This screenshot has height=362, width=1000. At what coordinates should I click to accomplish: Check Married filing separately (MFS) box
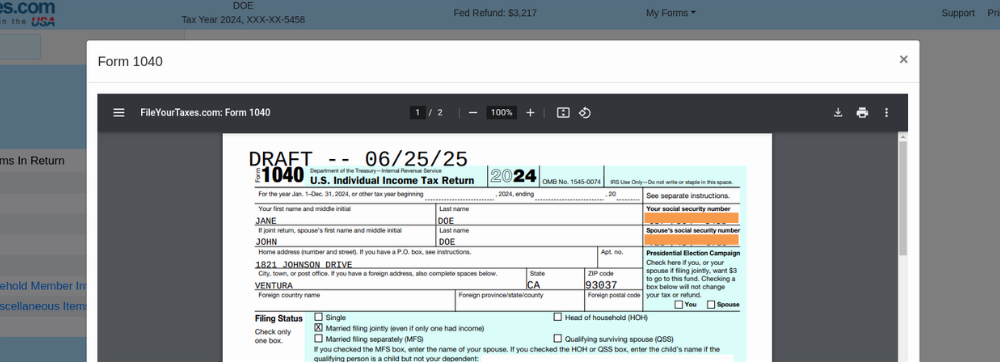[x=318, y=338]
